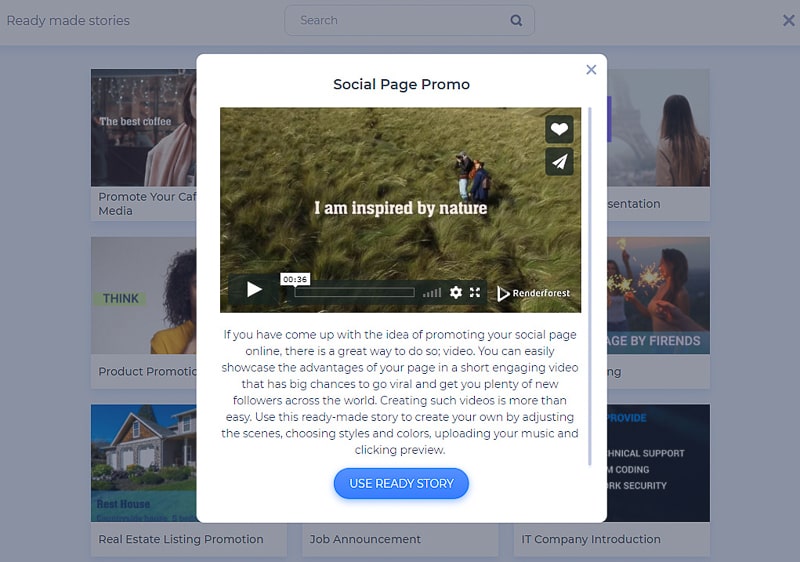800x562 pixels.
Task: Open IT Company Introduction thumbnail
Action: tap(658, 463)
